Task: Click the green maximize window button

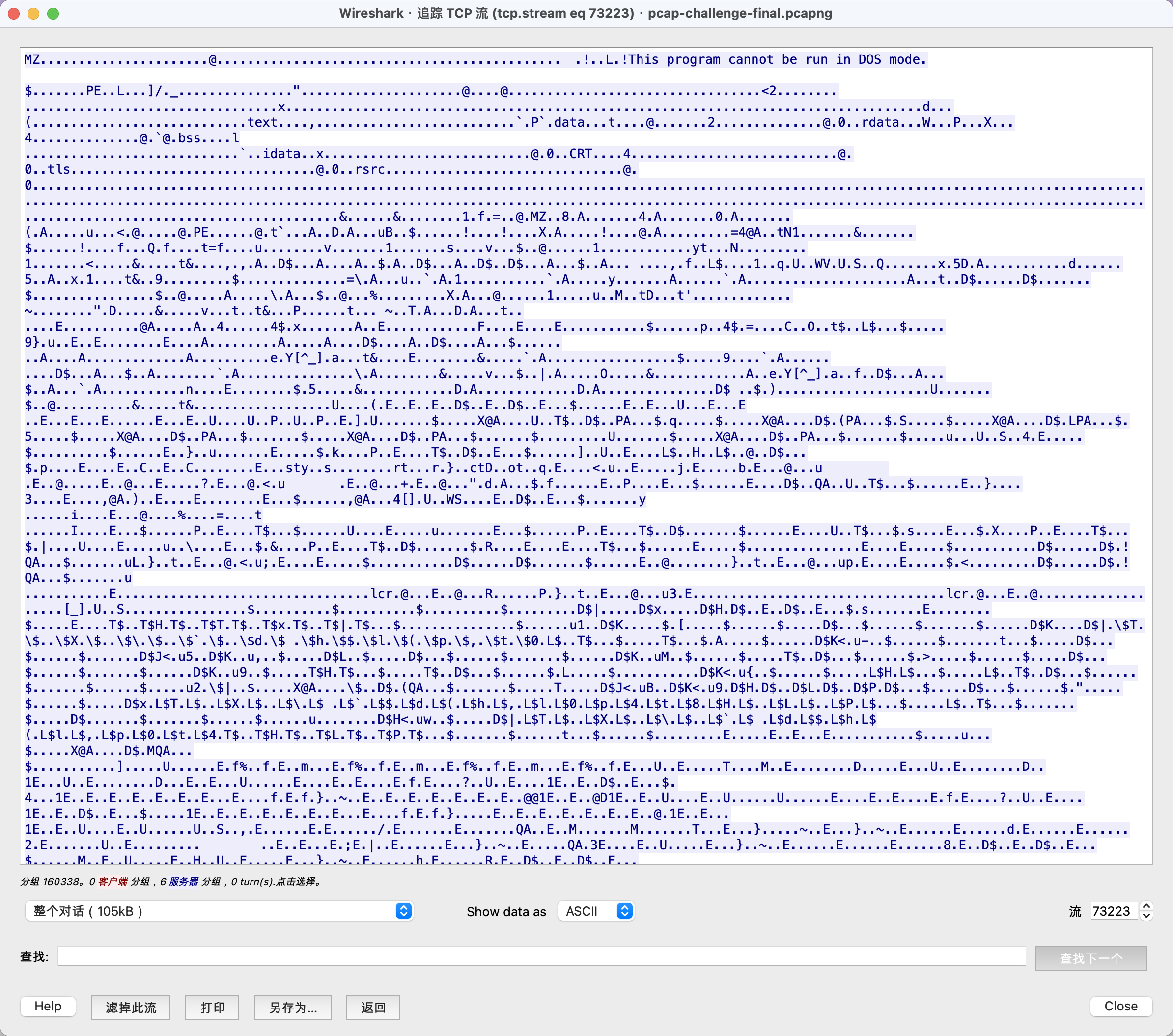Action: point(53,13)
